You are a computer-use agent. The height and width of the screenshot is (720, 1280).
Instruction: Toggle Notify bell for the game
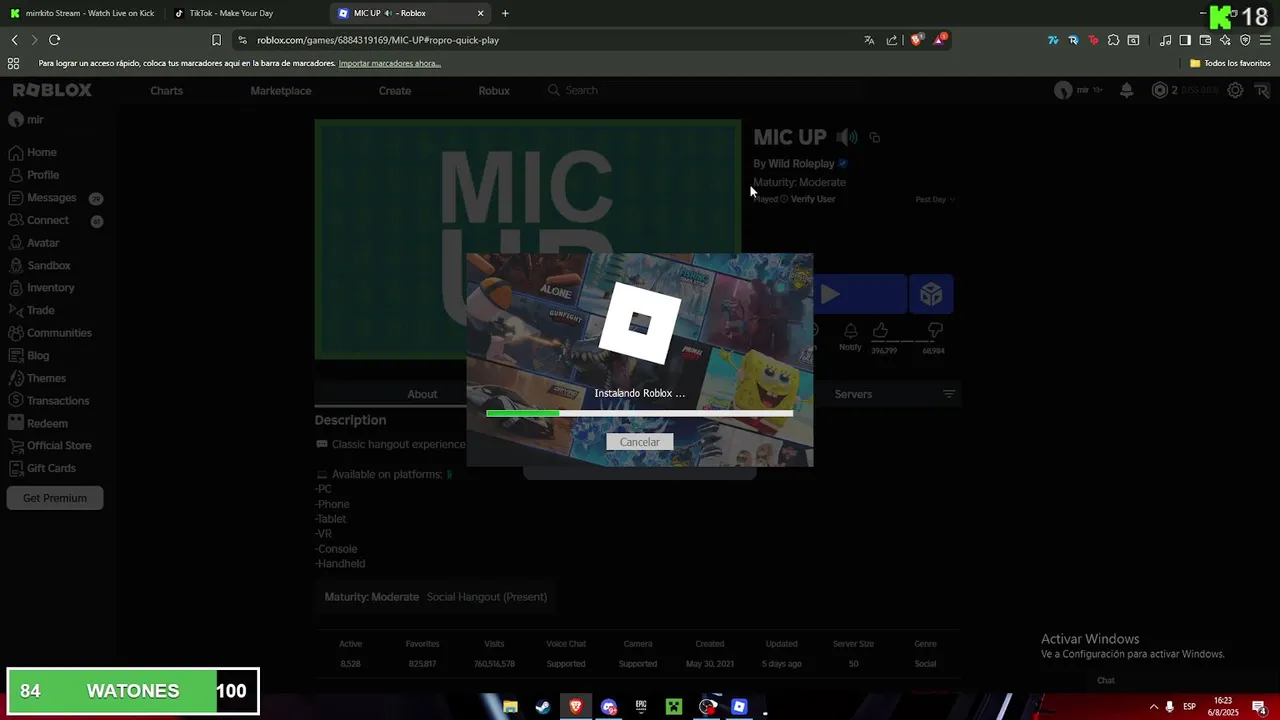pyautogui.click(x=850, y=336)
